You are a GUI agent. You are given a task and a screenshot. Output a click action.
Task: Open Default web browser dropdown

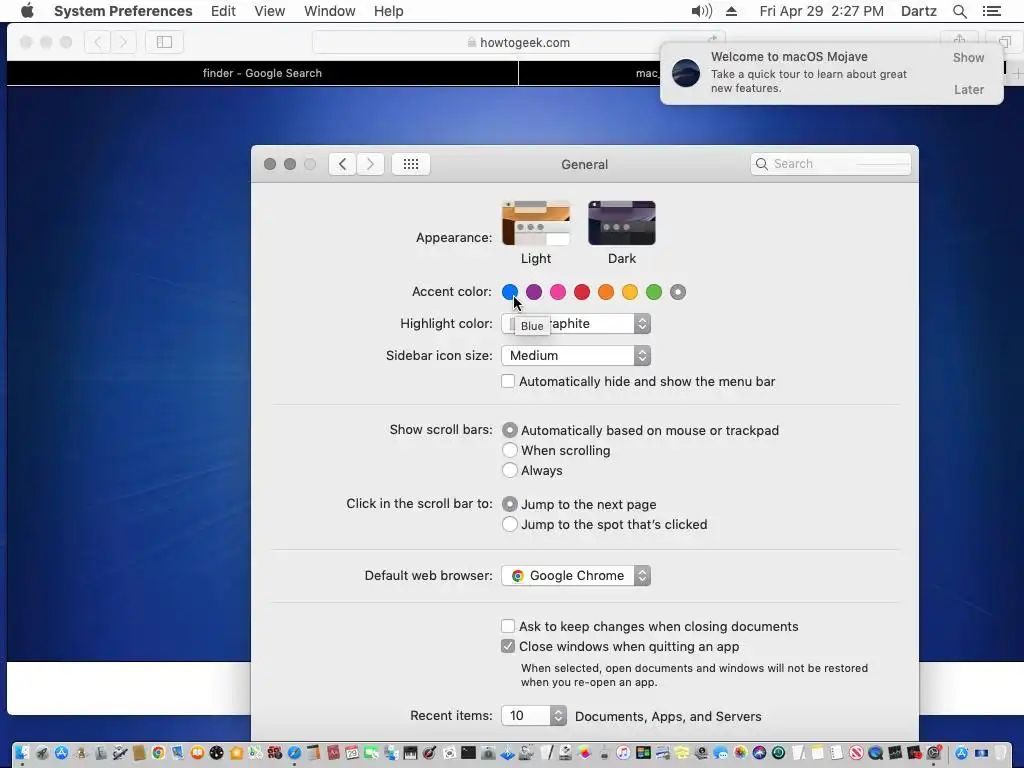point(576,575)
